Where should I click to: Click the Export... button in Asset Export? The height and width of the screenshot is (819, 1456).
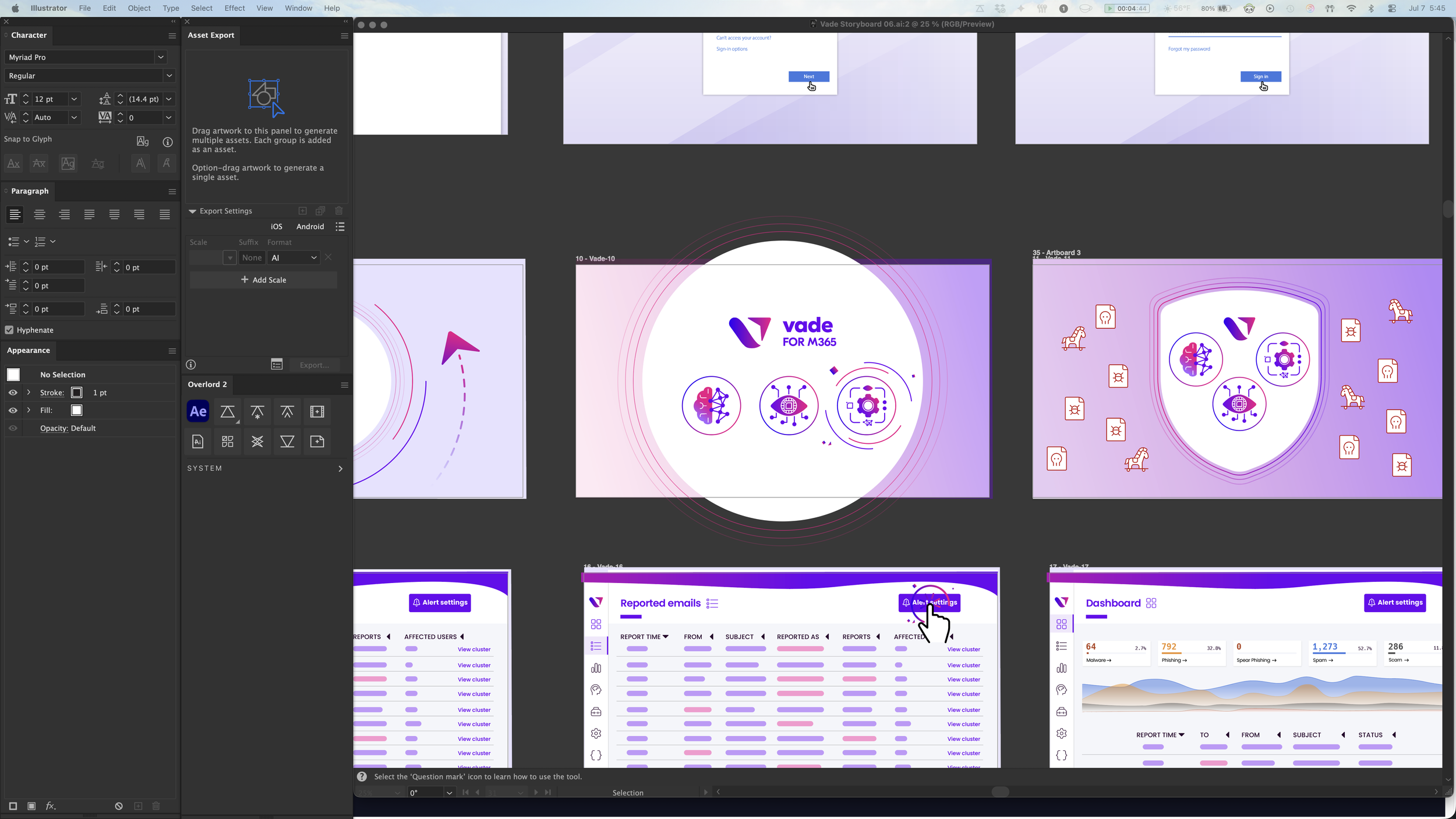tap(314, 365)
